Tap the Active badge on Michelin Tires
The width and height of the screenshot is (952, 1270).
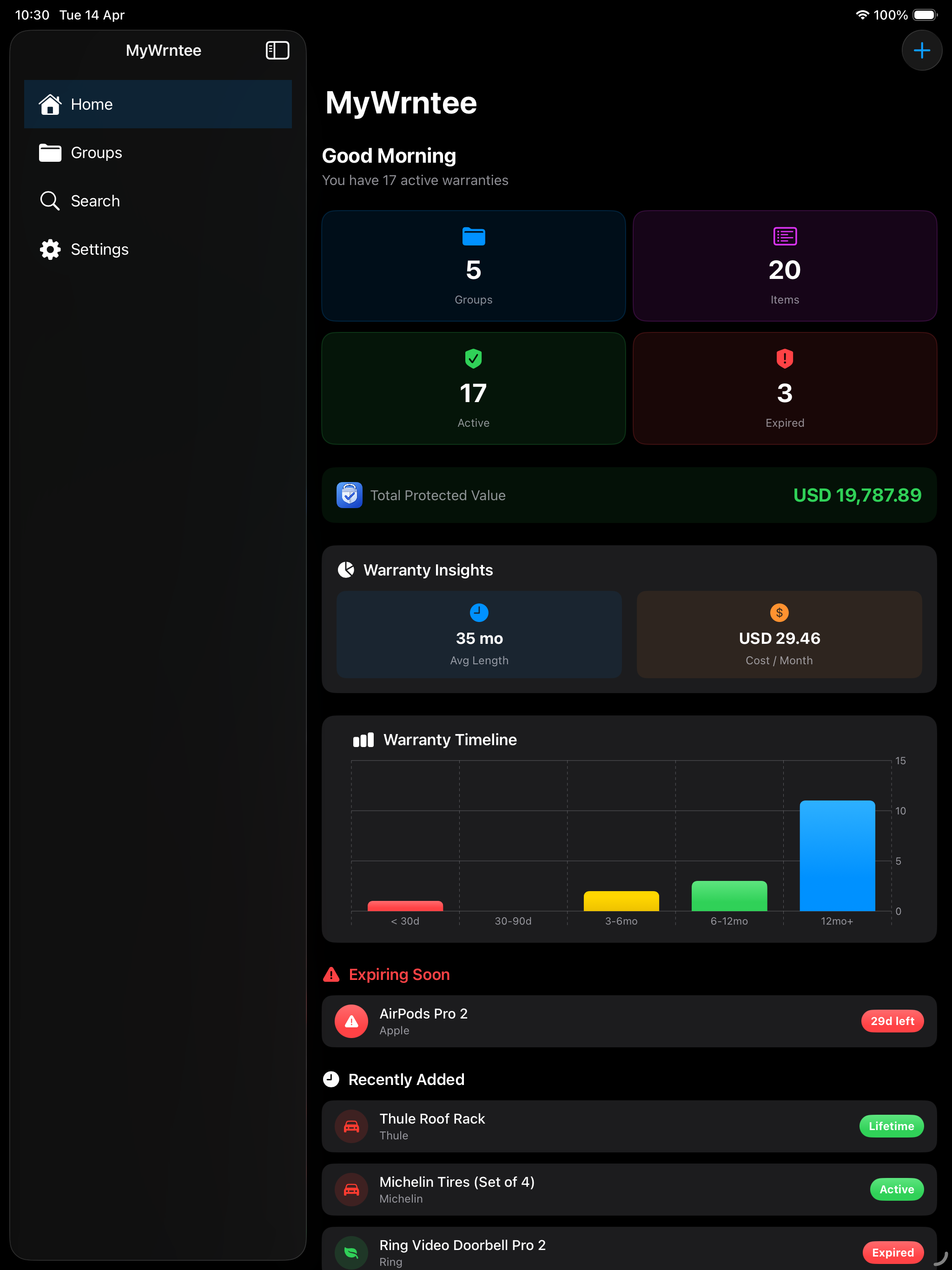click(896, 1189)
